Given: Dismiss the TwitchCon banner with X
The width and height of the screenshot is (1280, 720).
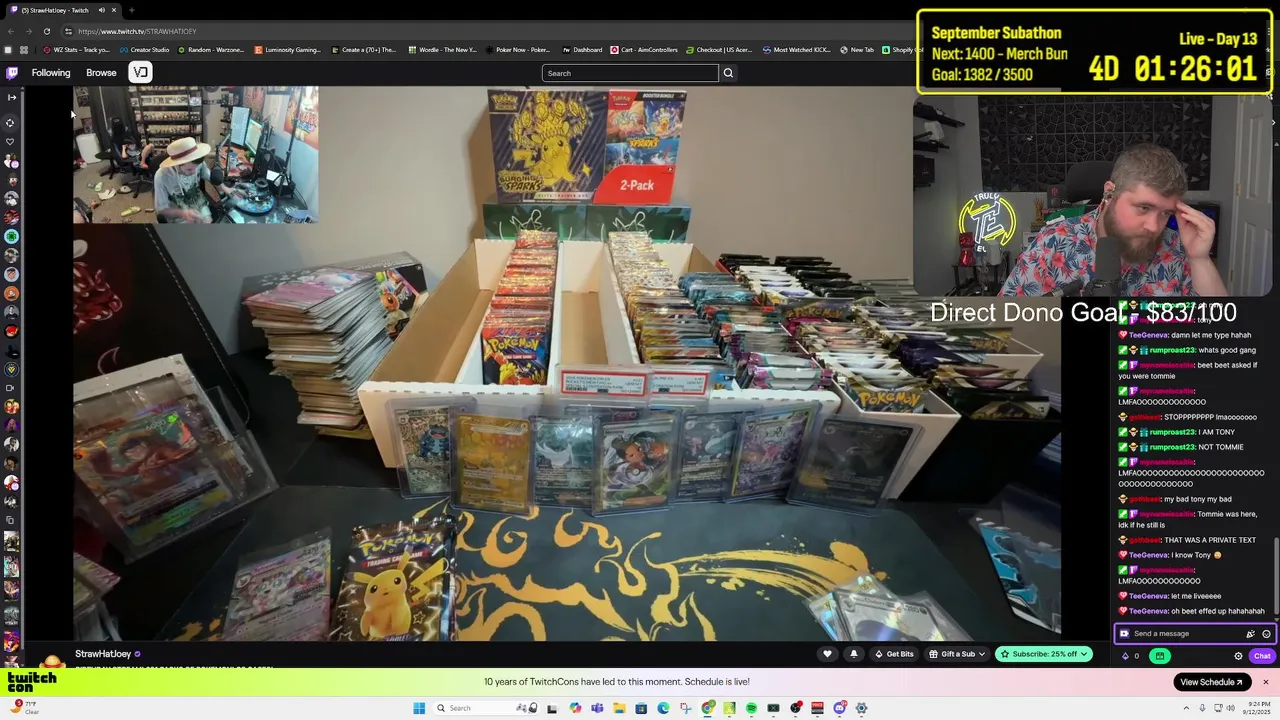Looking at the screenshot, I should point(1265,682).
